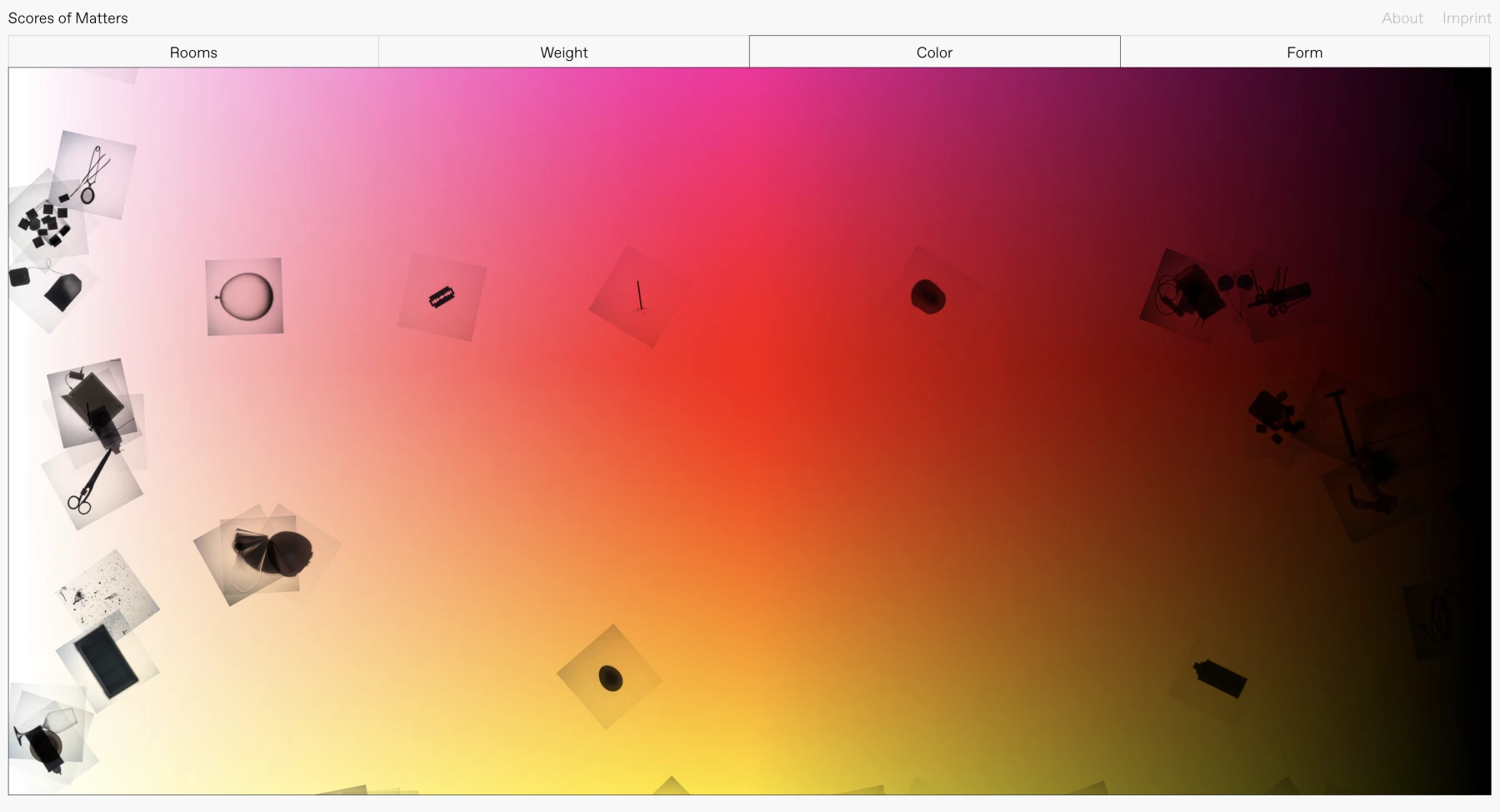Image resolution: width=1500 pixels, height=812 pixels.
Task: Select the dark round object on red
Action: pyautogui.click(x=927, y=296)
